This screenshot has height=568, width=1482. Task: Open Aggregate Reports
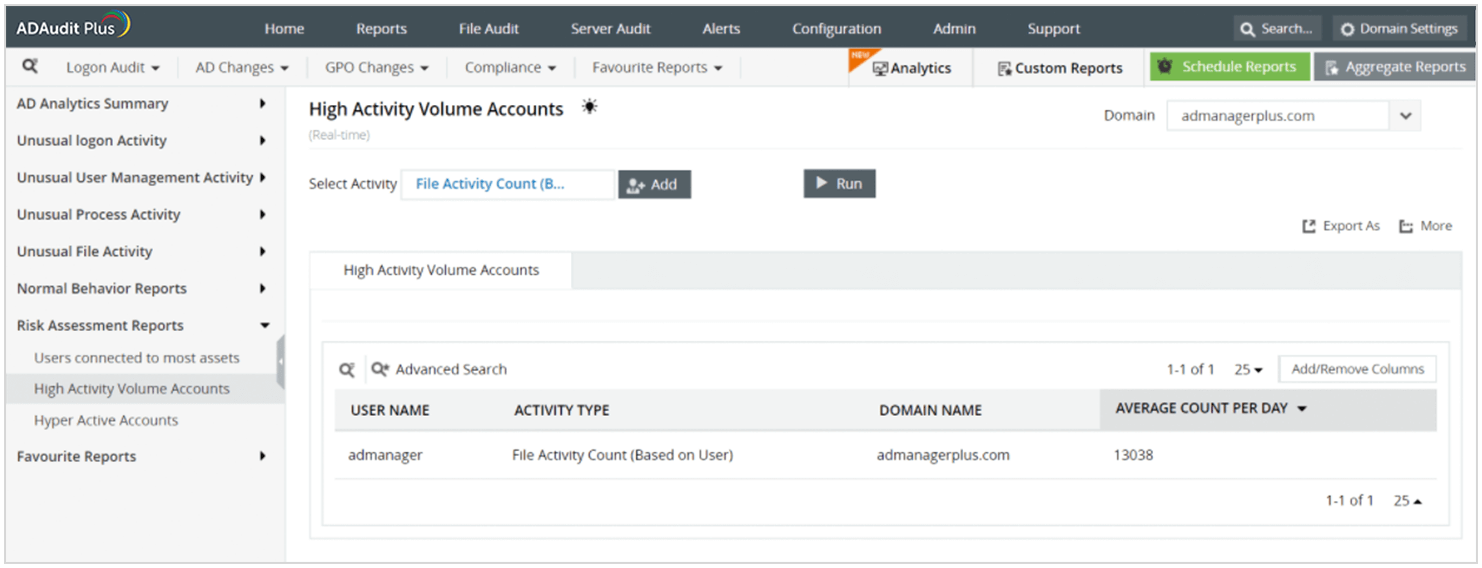tap(1394, 67)
